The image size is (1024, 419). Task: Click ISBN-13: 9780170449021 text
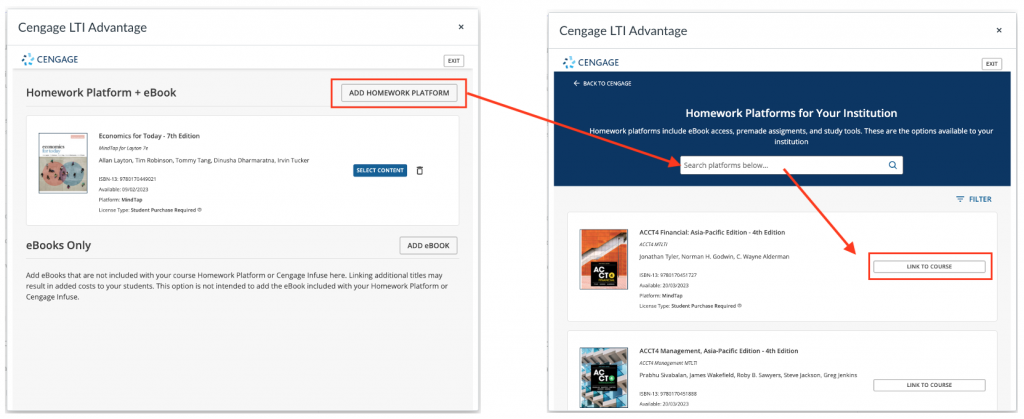click(x=127, y=179)
